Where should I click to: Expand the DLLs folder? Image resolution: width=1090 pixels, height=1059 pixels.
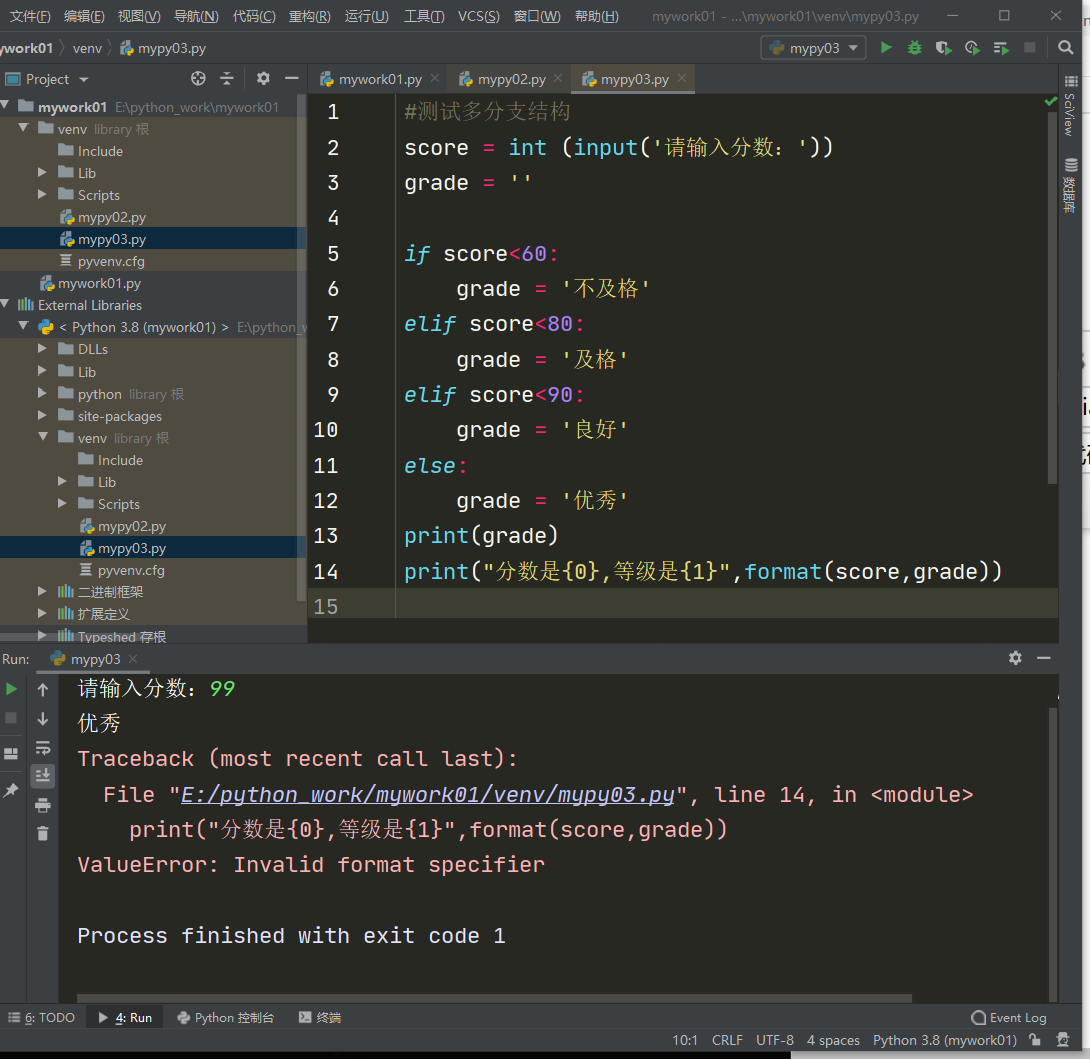(x=42, y=348)
